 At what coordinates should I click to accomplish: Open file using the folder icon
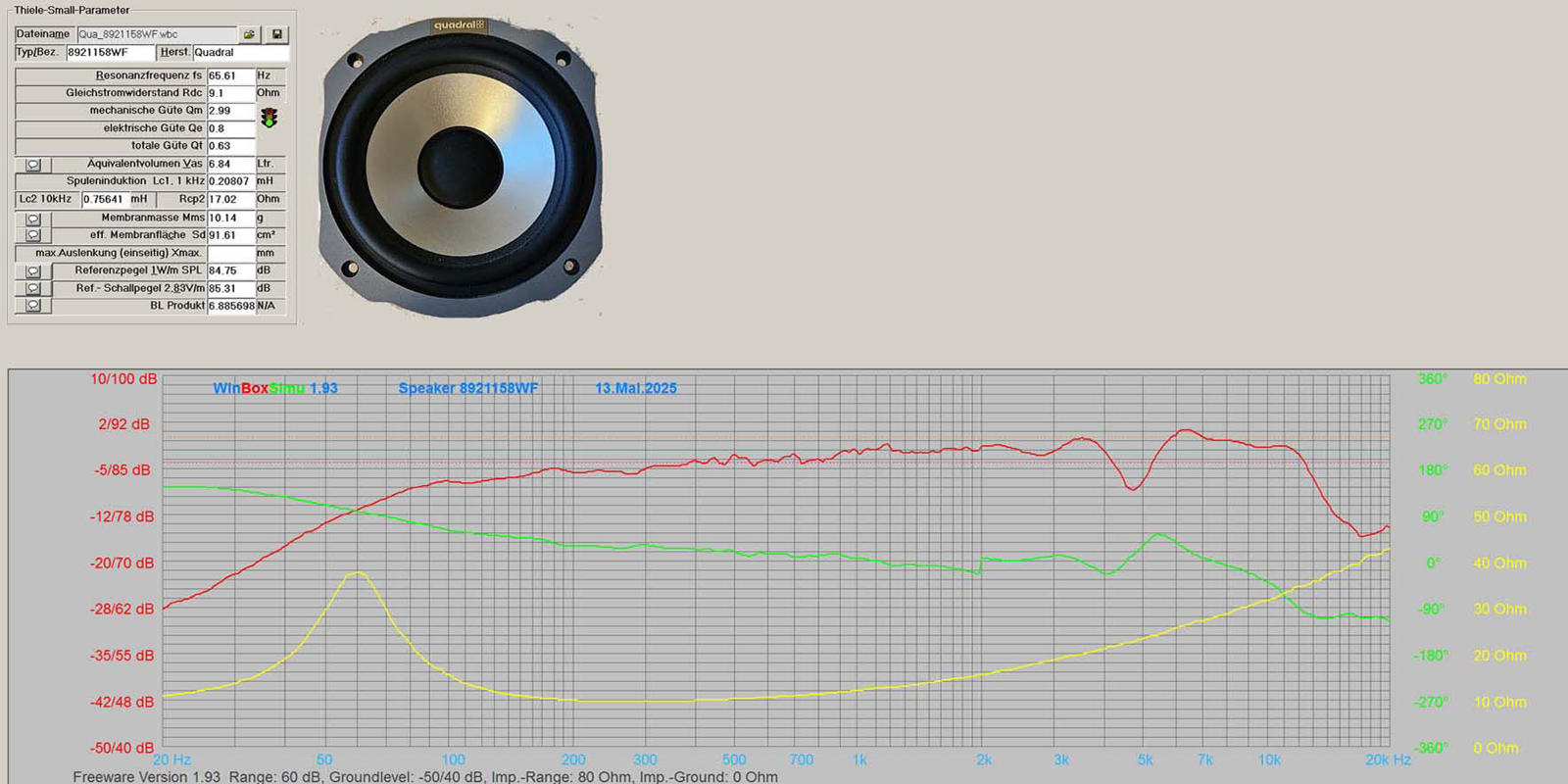coord(250,34)
